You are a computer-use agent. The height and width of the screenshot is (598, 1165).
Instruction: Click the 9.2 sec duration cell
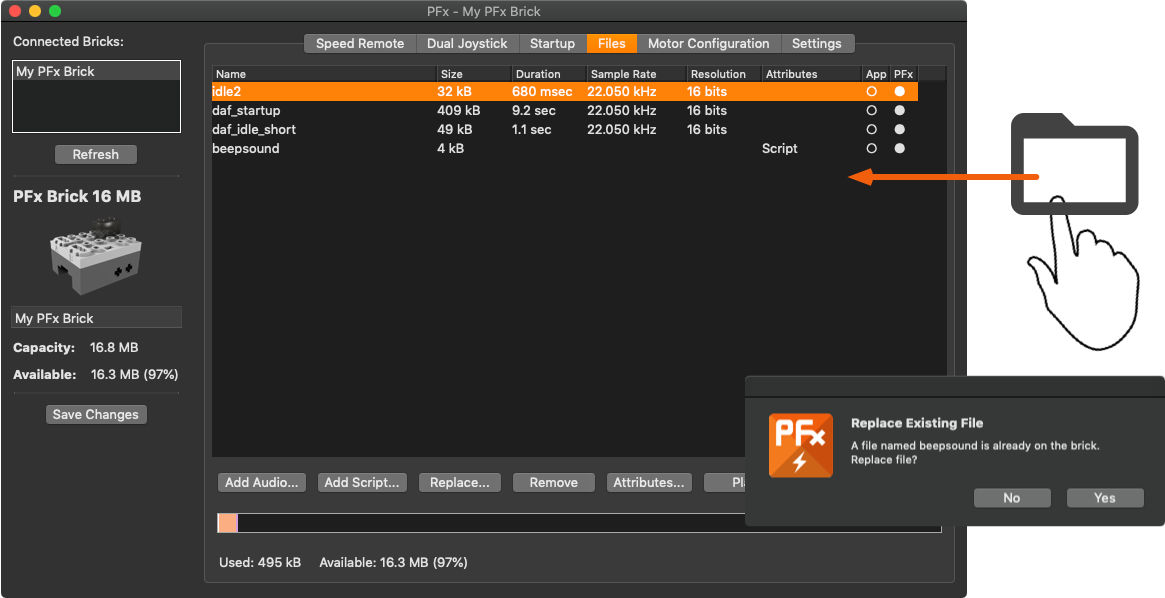coord(533,110)
